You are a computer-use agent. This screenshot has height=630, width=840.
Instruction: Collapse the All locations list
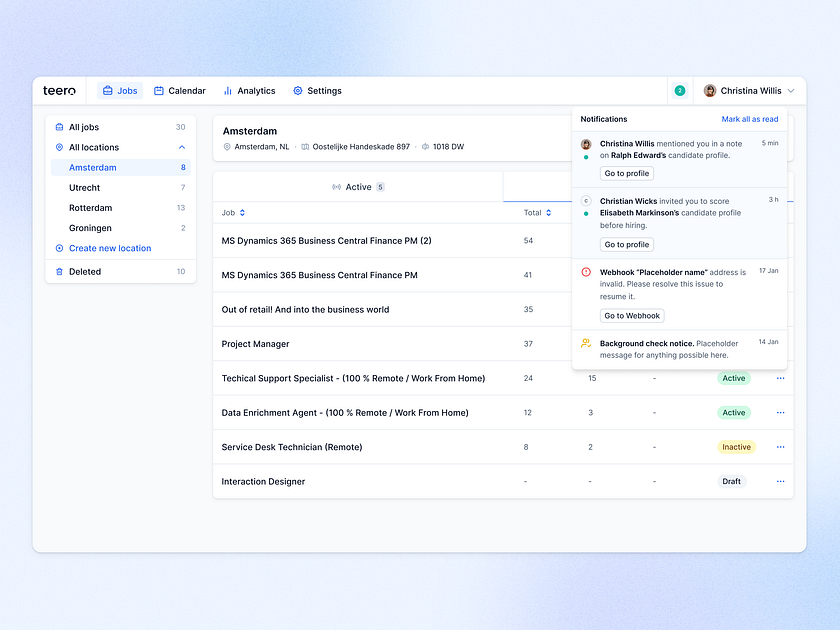coord(181,147)
